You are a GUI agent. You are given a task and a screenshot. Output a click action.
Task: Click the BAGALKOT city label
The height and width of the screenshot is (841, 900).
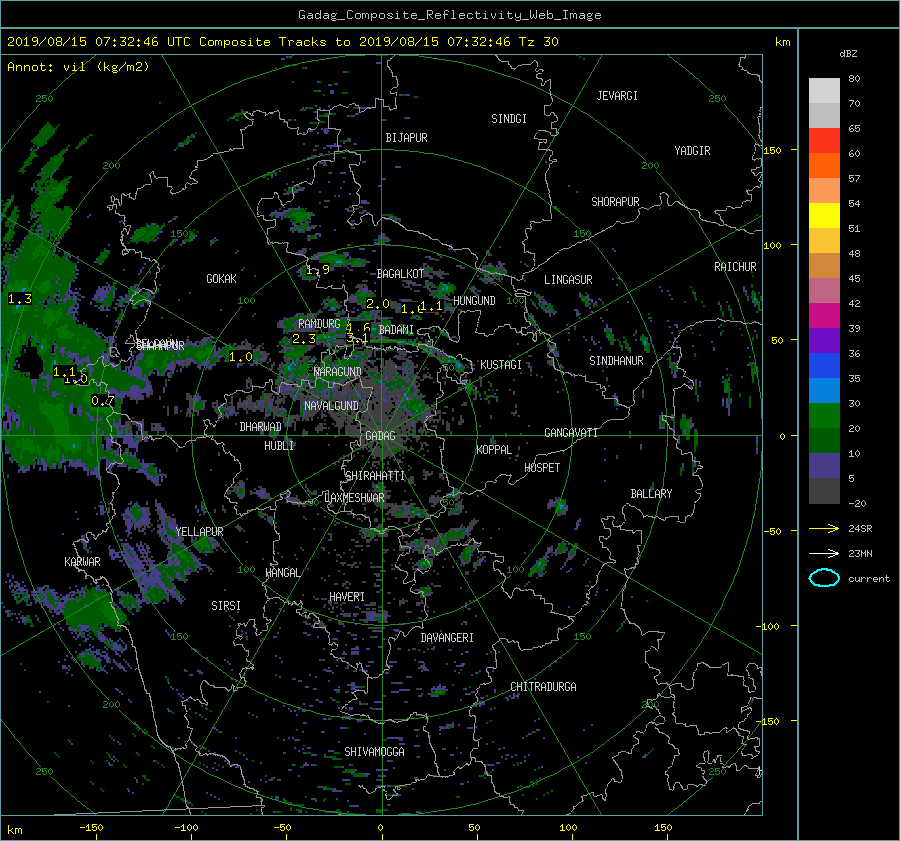[x=400, y=274]
